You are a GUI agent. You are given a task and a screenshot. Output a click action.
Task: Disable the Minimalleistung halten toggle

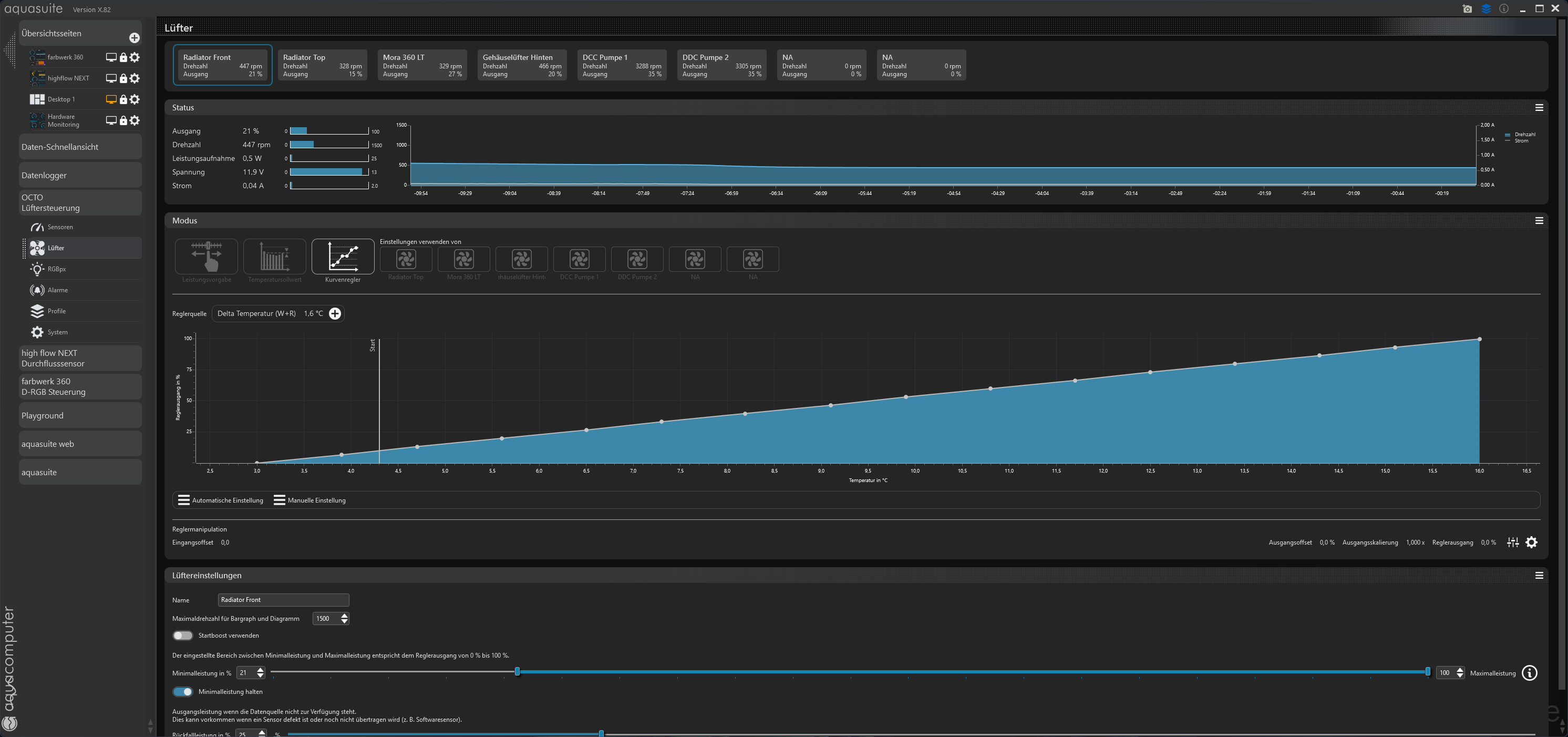tap(183, 691)
